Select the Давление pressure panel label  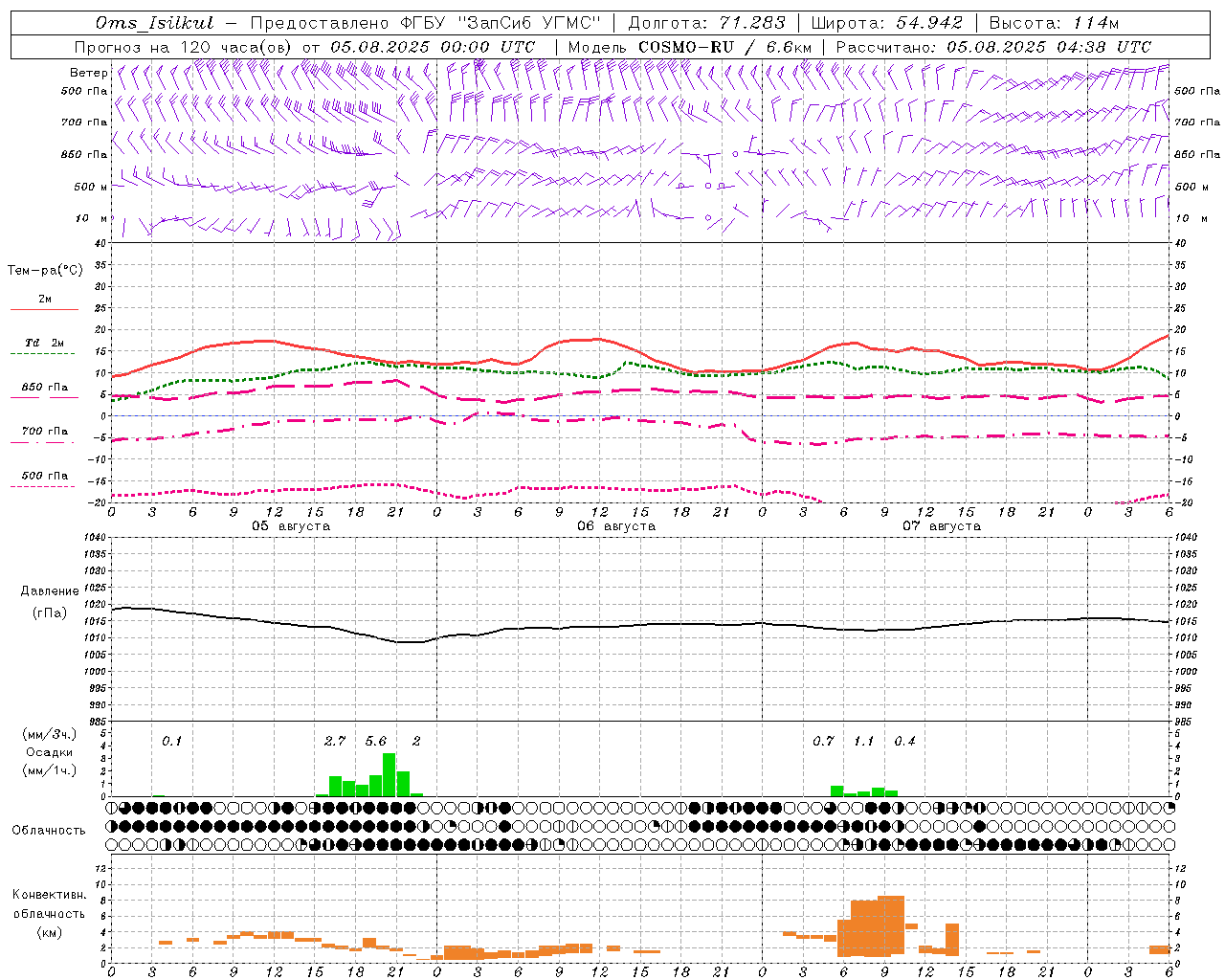coord(49,591)
